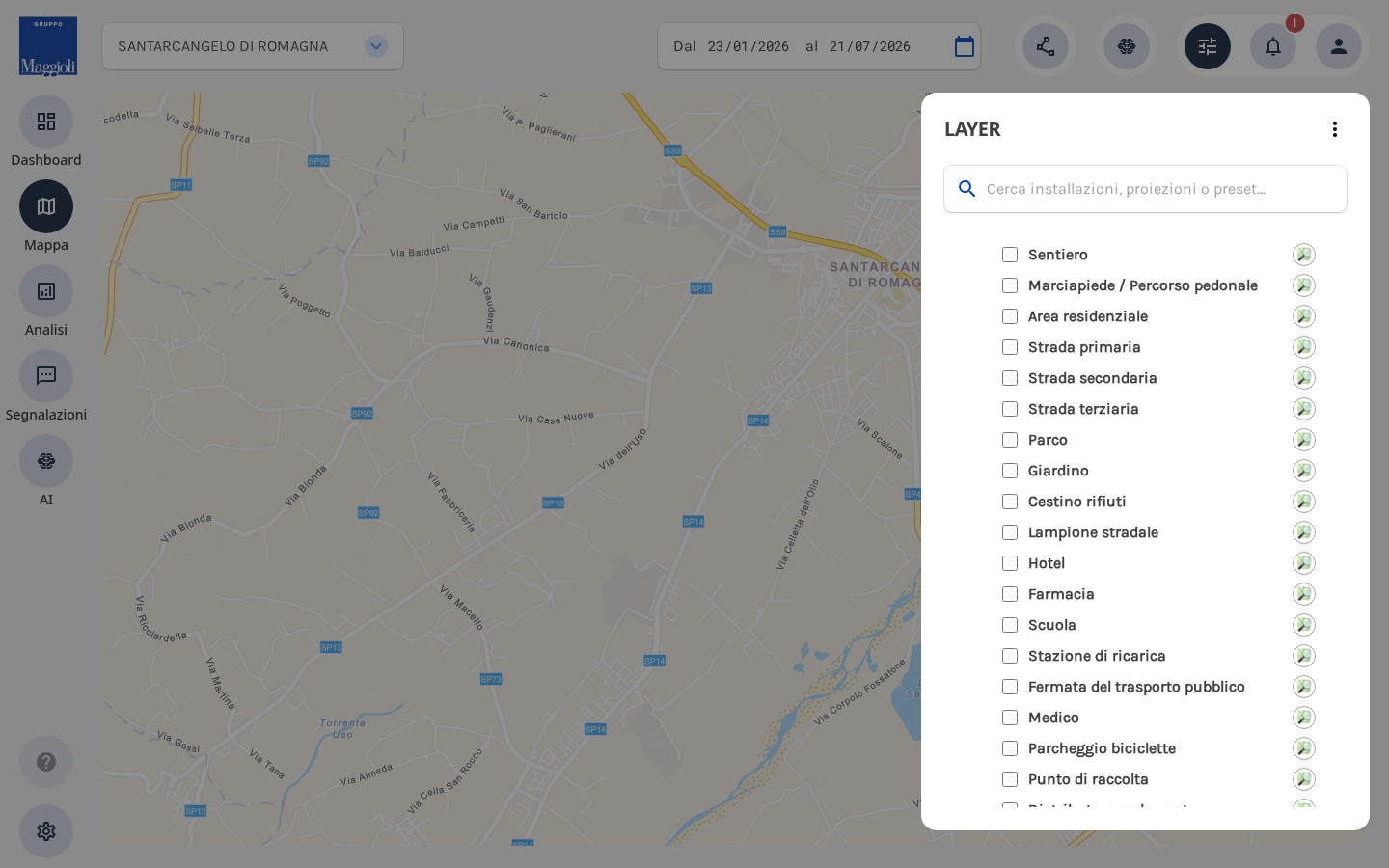Click the zoom icon beside Farmacia
Image resolution: width=1389 pixels, height=868 pixels.
[1304, 594]
